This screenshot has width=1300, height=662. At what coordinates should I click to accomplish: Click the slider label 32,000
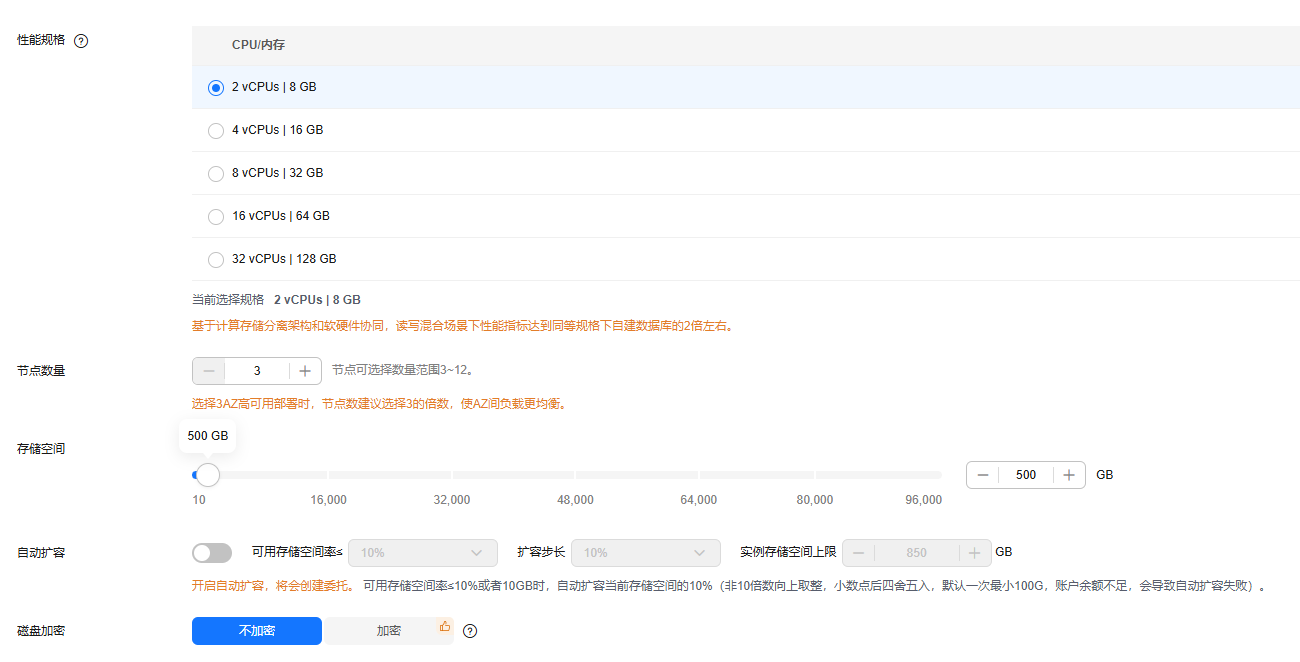click(x=452, y=500)
